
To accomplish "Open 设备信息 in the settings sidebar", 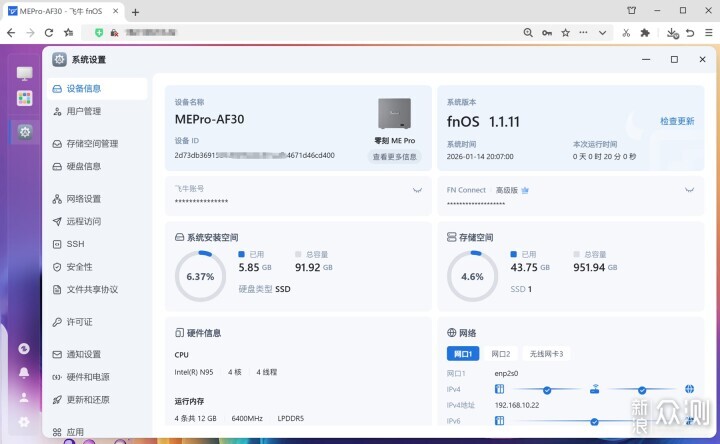I will pos(97,89).
